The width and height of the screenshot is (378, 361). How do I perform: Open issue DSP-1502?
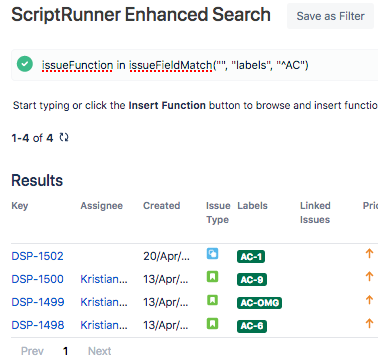click(x=37, y=256)
